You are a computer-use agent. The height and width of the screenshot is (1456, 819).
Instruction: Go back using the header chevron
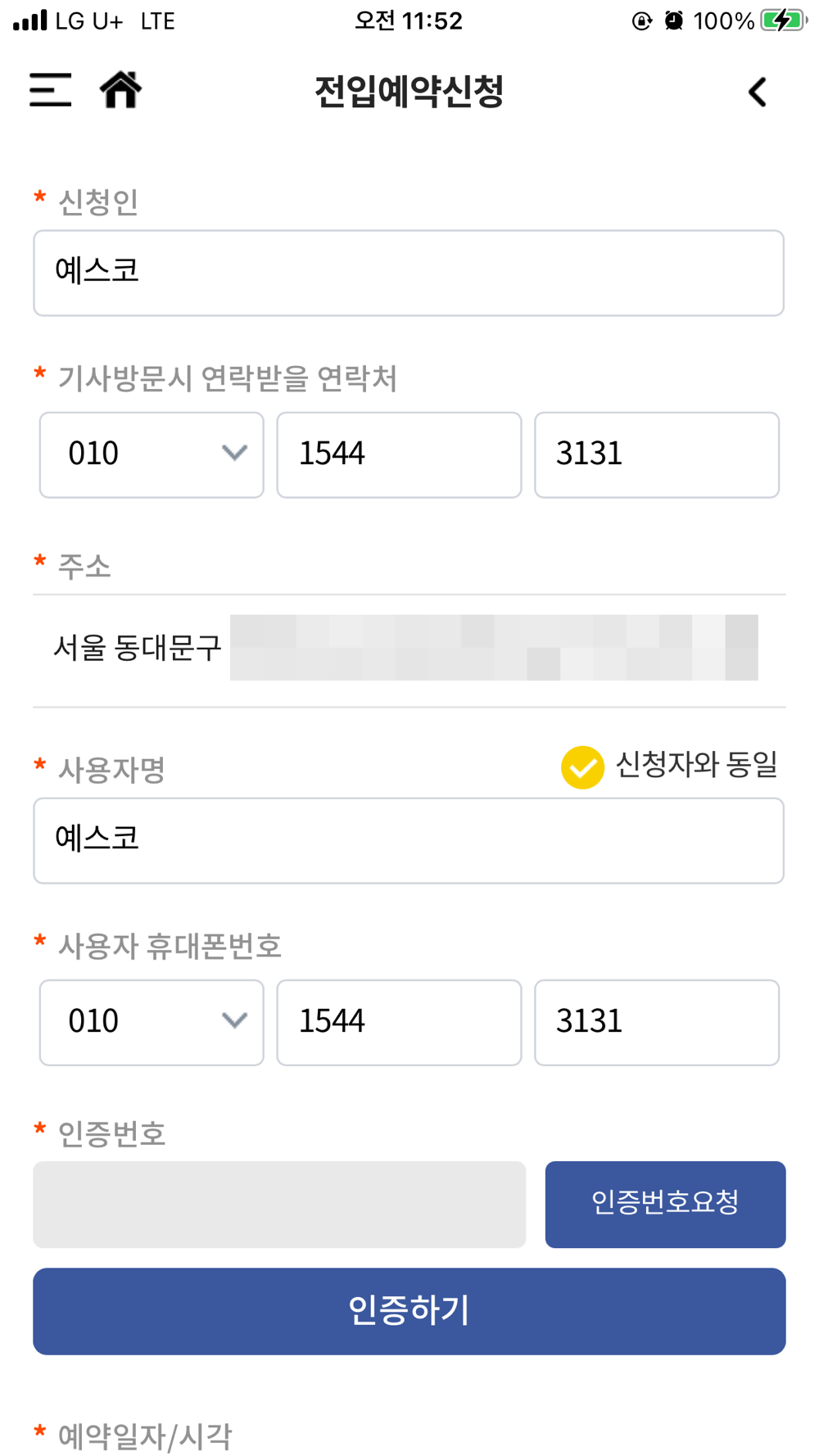point(758,92)
